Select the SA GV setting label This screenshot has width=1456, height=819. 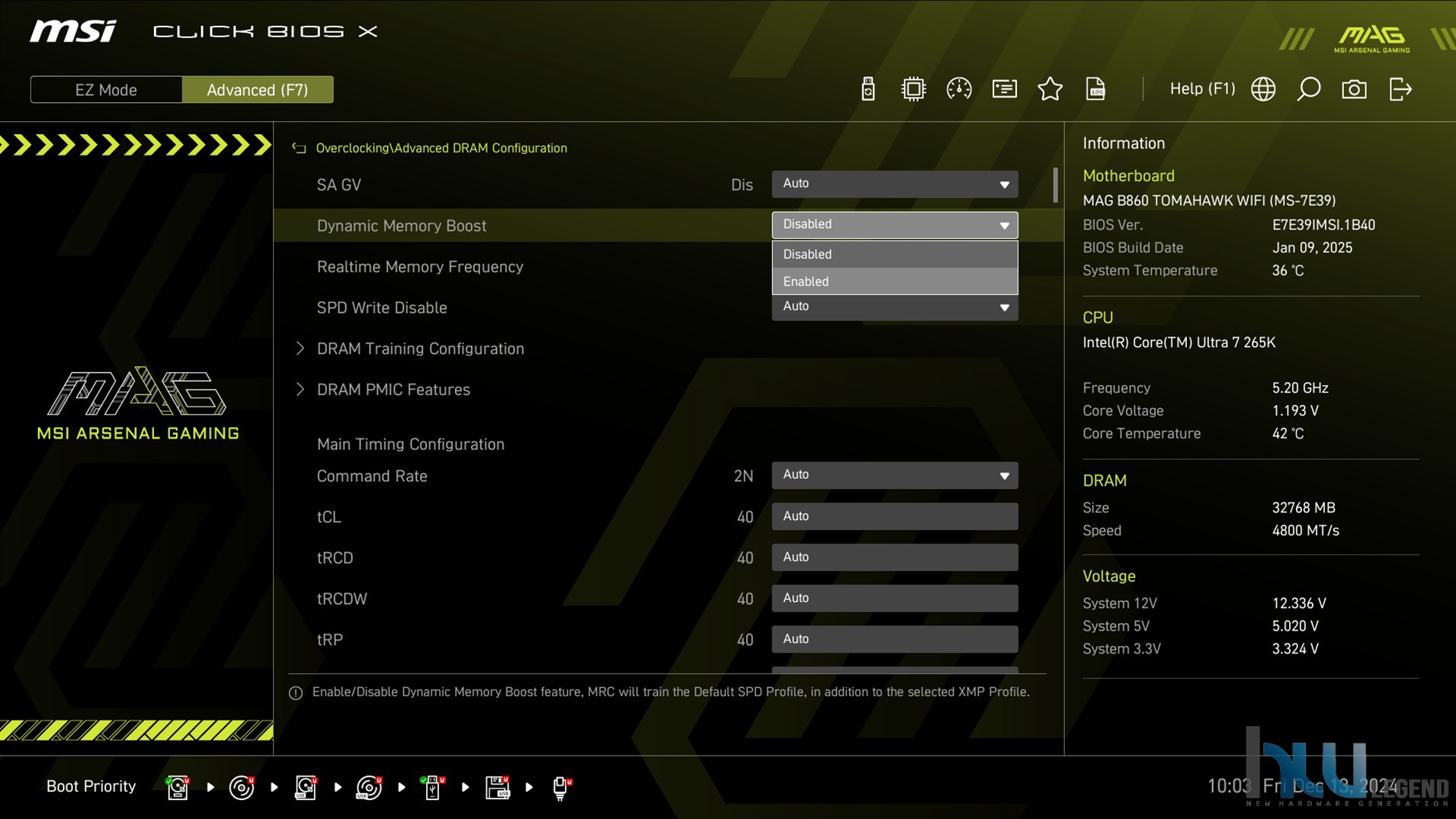(339, 185)
